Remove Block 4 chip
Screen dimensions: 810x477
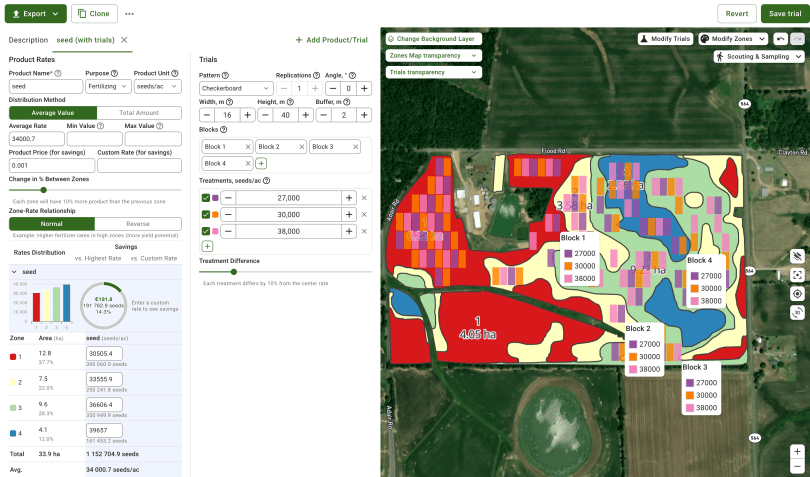coord(247,163)
